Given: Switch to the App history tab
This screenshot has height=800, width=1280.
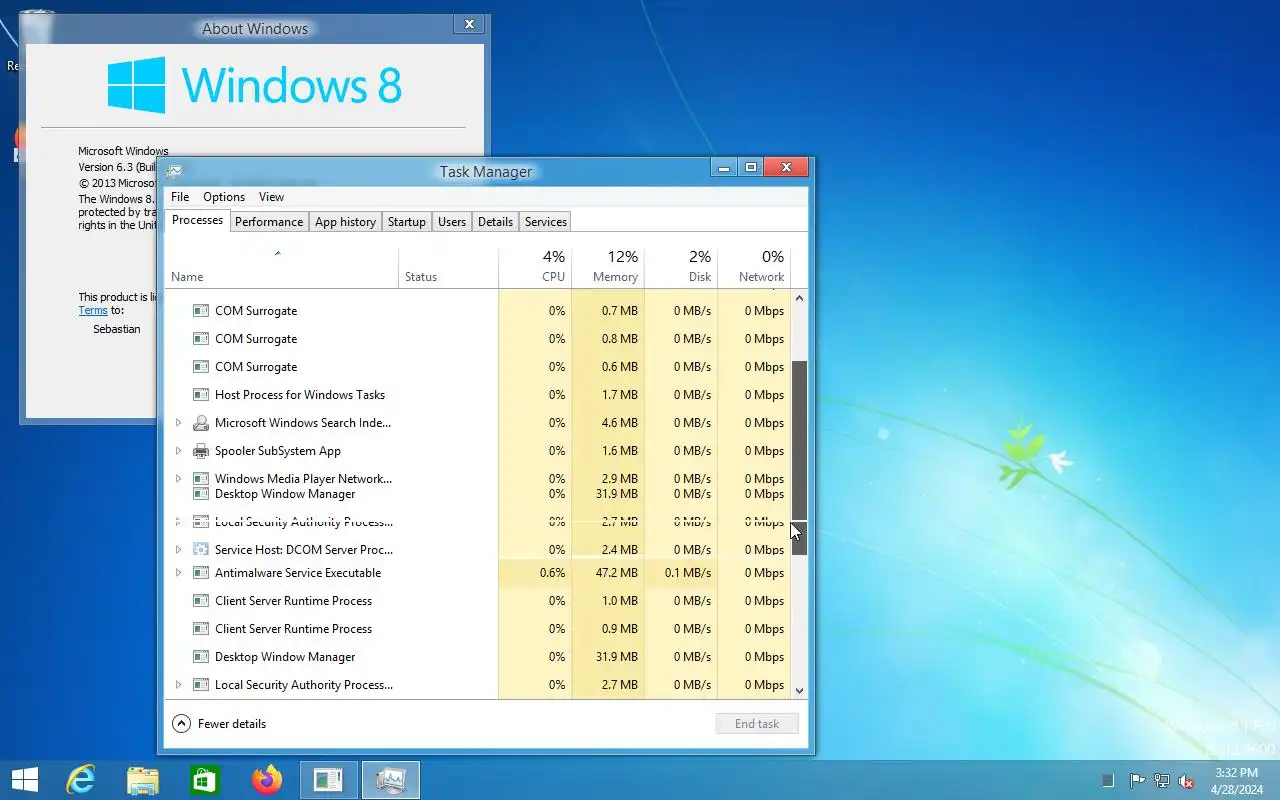Looking at the screenshot, I should click(346, 222).
